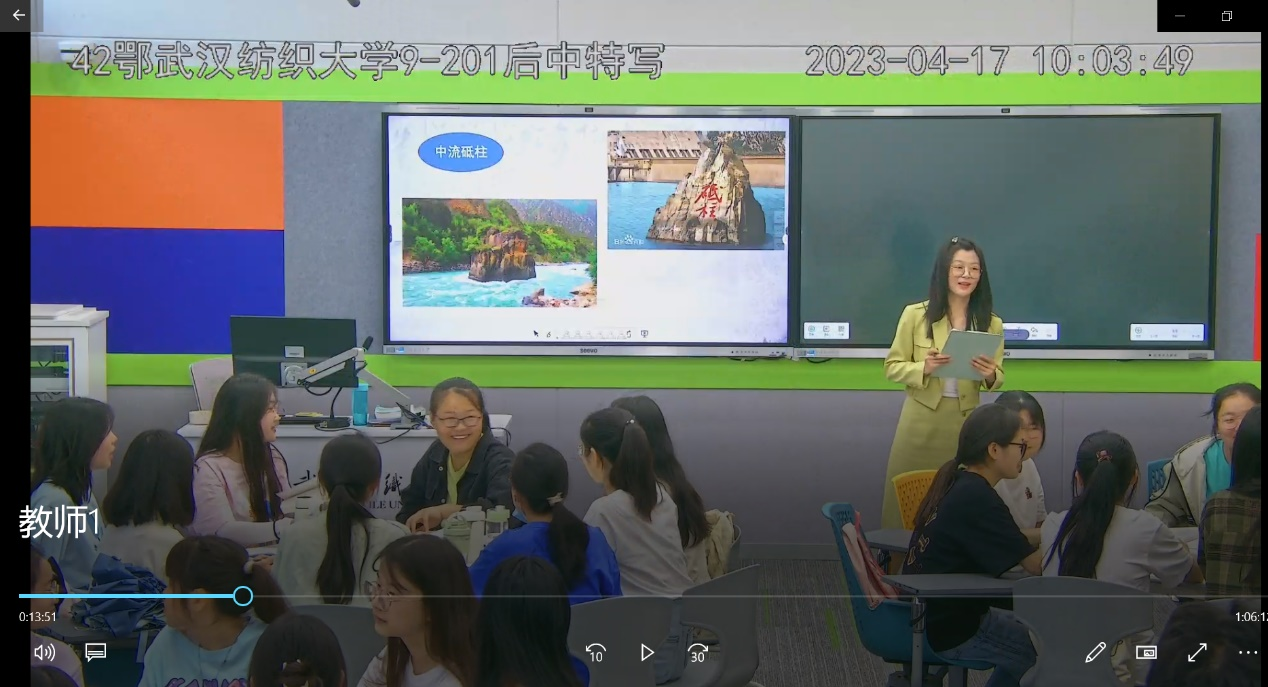The height and width of the screenshot is (687, 1268).
Task: Skip back 10 seconds
Action: pos(595,652)
